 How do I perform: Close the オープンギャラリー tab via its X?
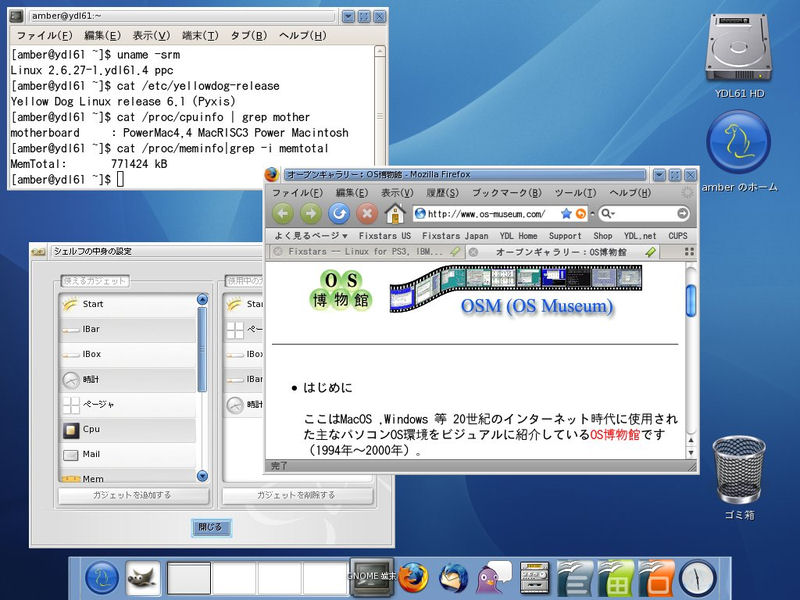473,252
